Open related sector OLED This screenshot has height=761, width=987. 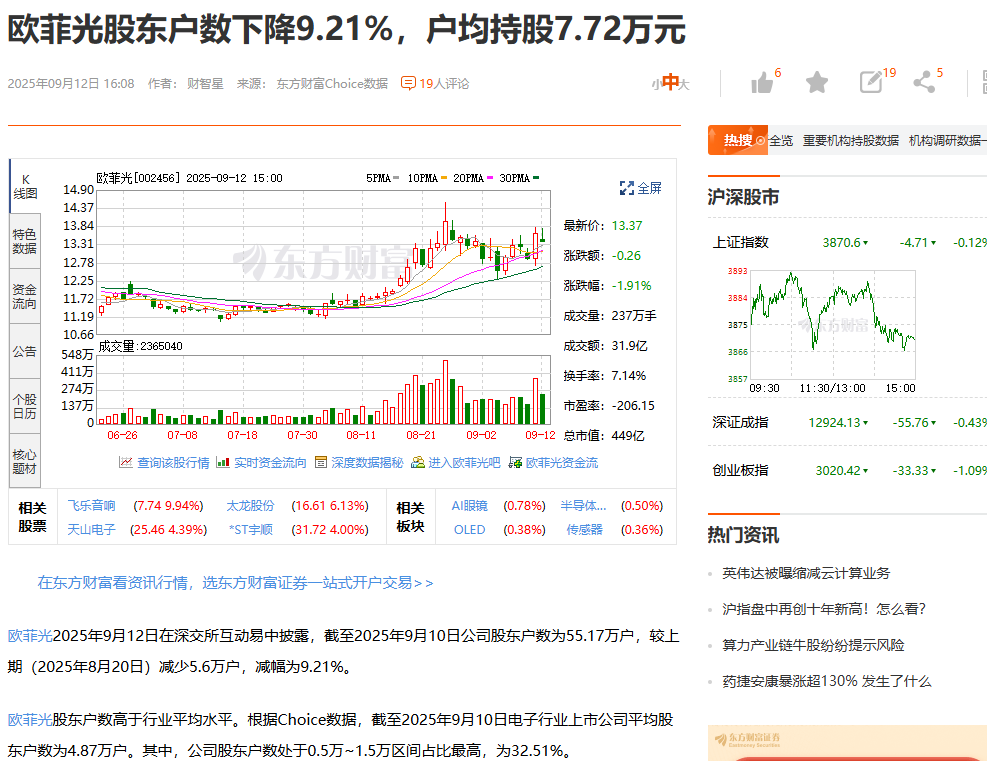(x=470, y=530)
